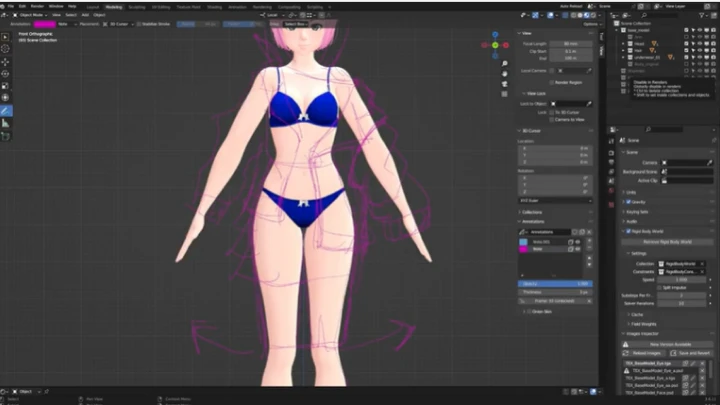Switch to the Shading workspace tab

pos(214,7)
